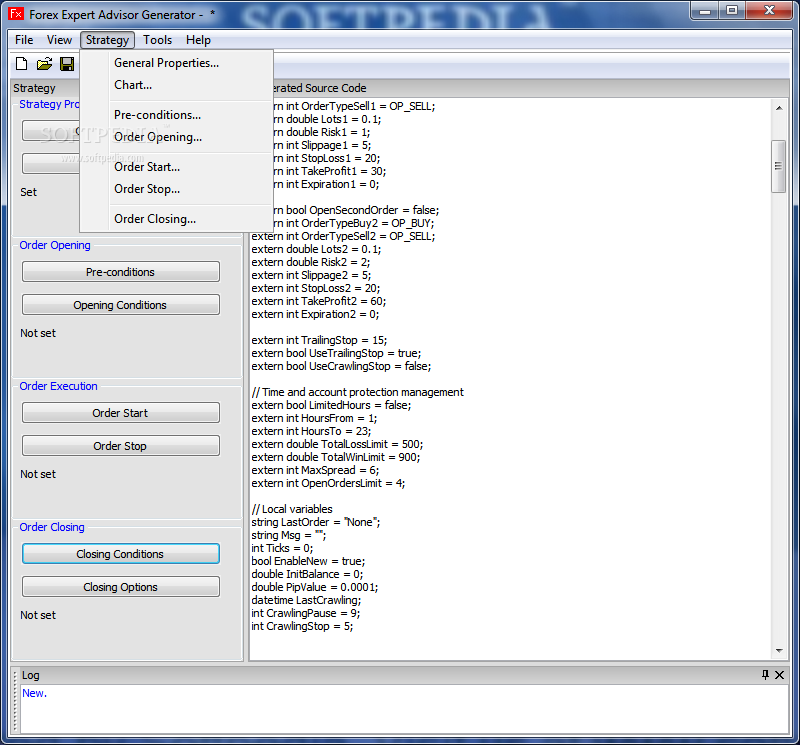The width and height of the screenshot is (800, 745).
Task: Click line 'extern bool UseTrailingStop = true;'
Action: pos(336,353)
